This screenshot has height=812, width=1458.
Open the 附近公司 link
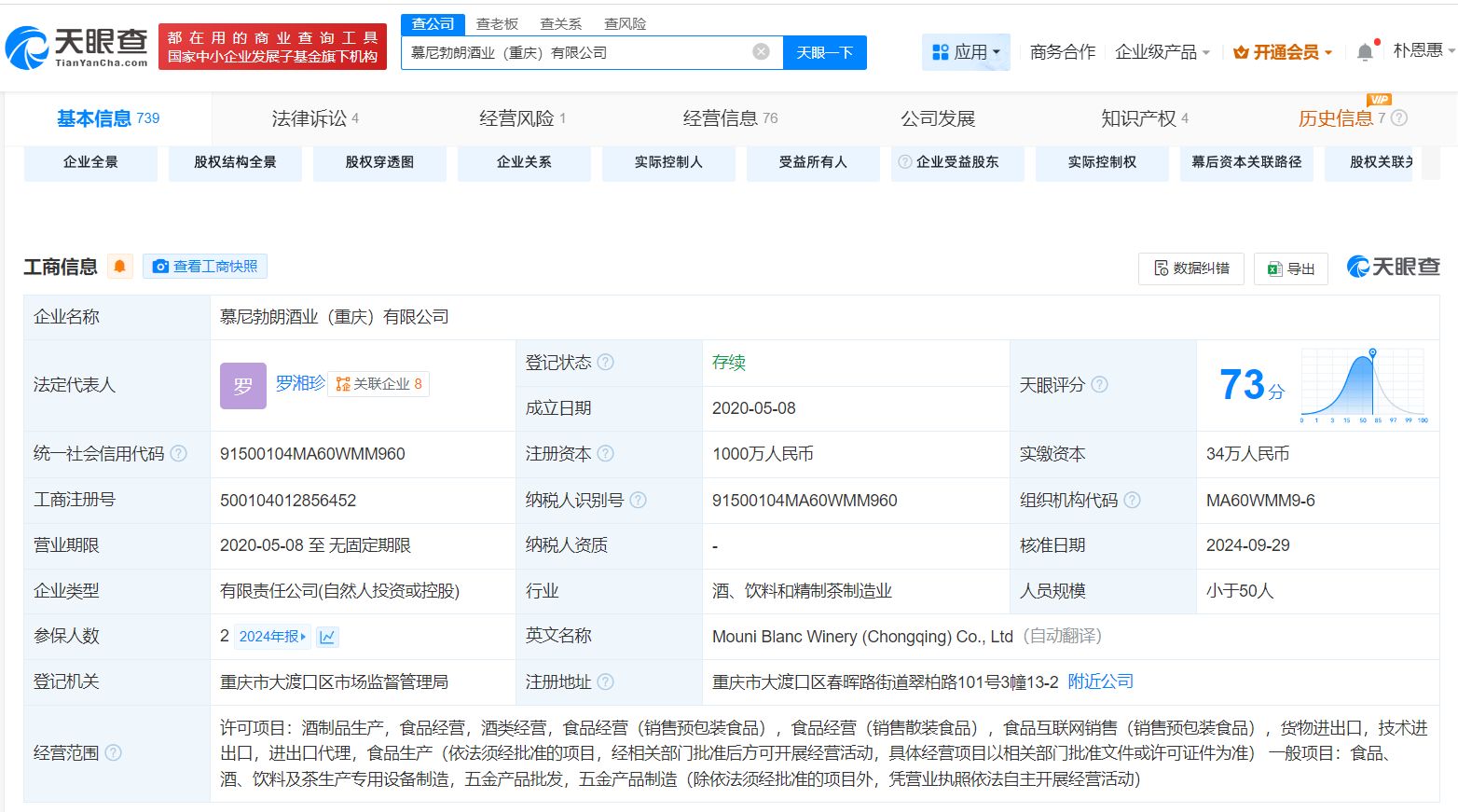(1101, 681)
